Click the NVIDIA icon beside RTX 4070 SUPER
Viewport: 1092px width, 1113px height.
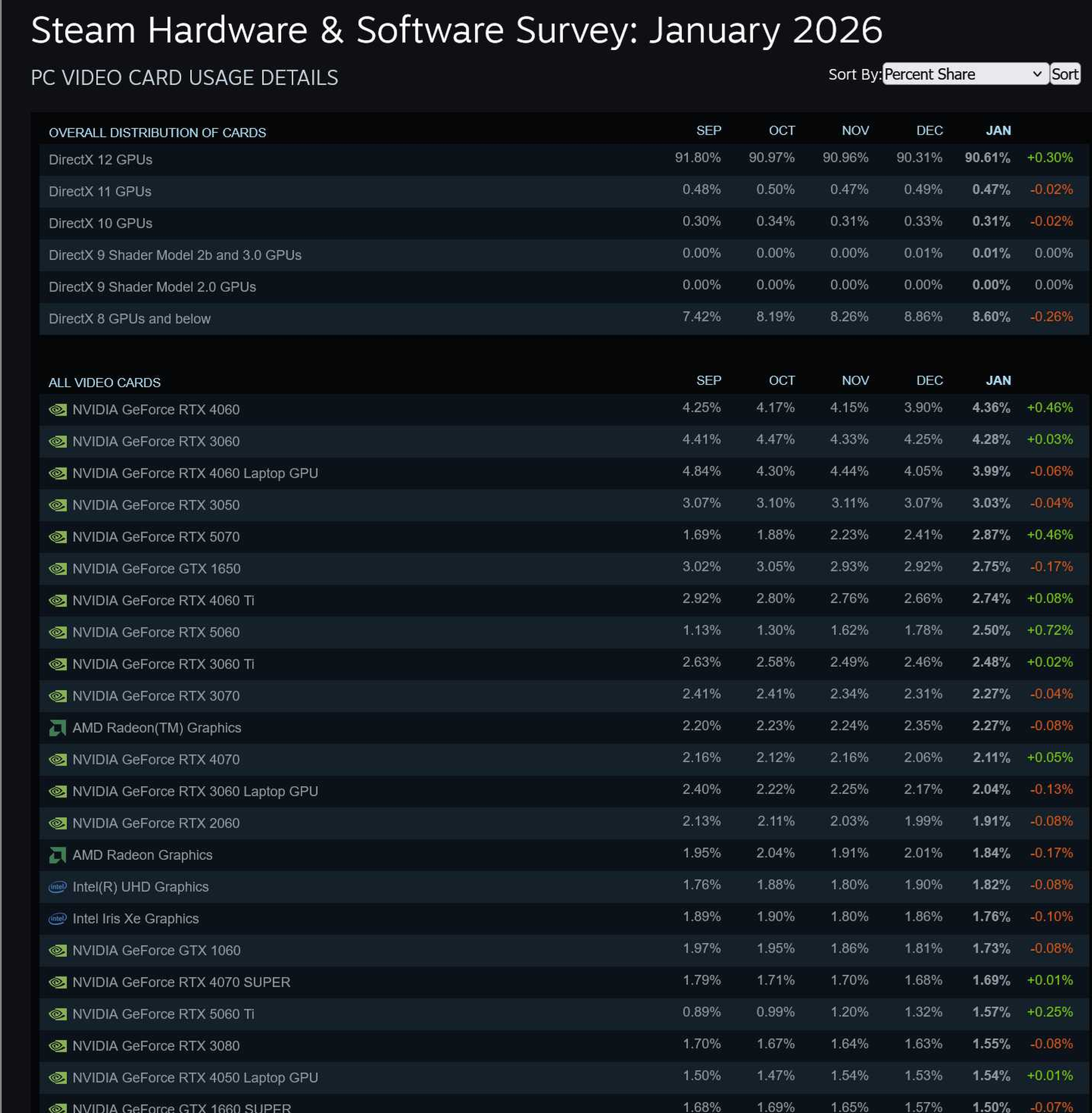(58, 982)
